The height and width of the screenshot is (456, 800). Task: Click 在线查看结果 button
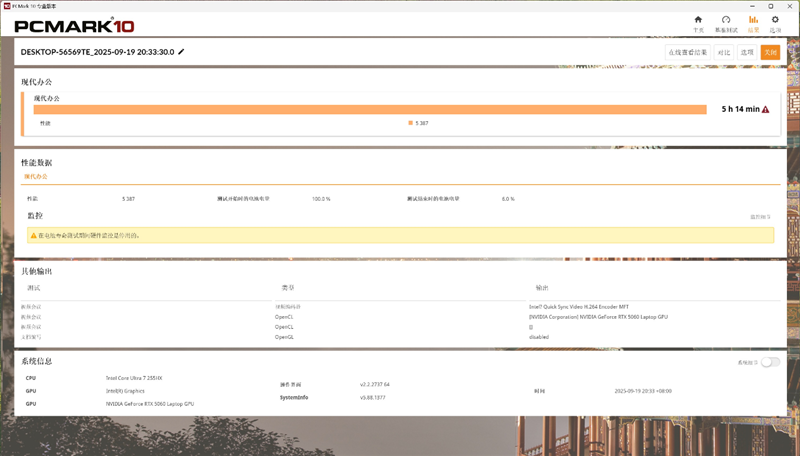[x=688, y=52]
